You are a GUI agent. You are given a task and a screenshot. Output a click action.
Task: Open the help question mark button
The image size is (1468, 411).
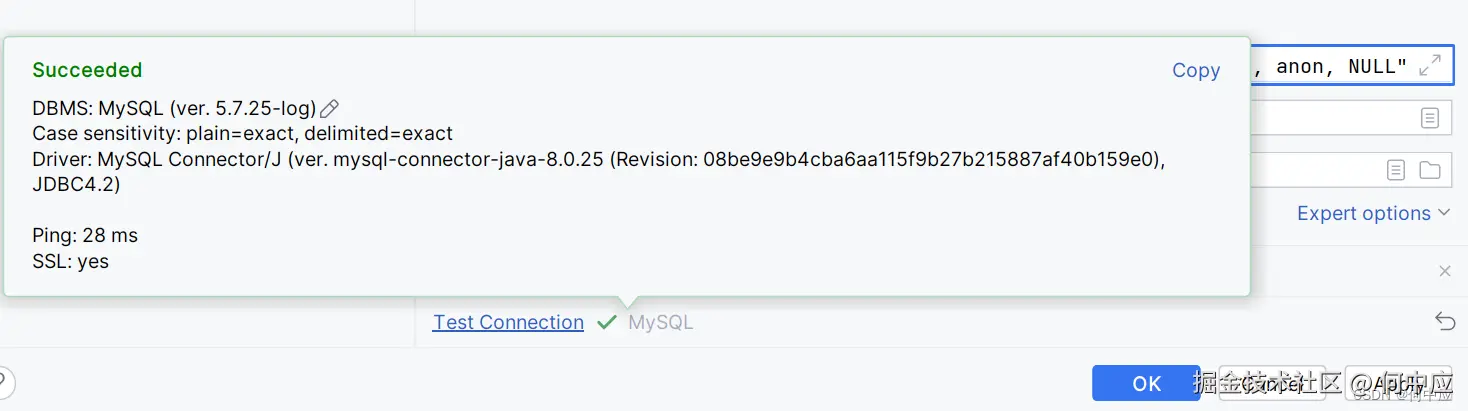(5, 382)
